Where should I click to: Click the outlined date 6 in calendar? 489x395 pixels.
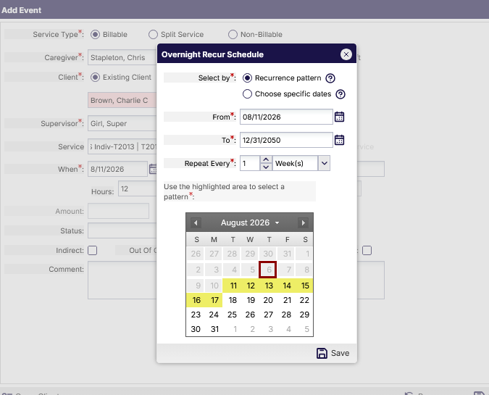click(268, 270)
